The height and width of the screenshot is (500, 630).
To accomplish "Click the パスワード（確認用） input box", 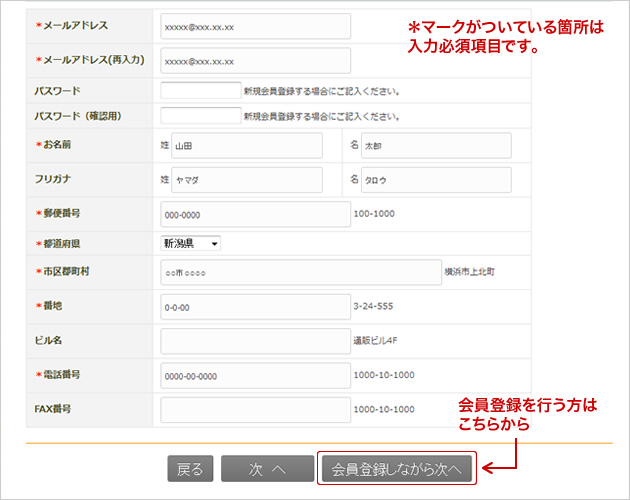I will (x=200, y=115).
